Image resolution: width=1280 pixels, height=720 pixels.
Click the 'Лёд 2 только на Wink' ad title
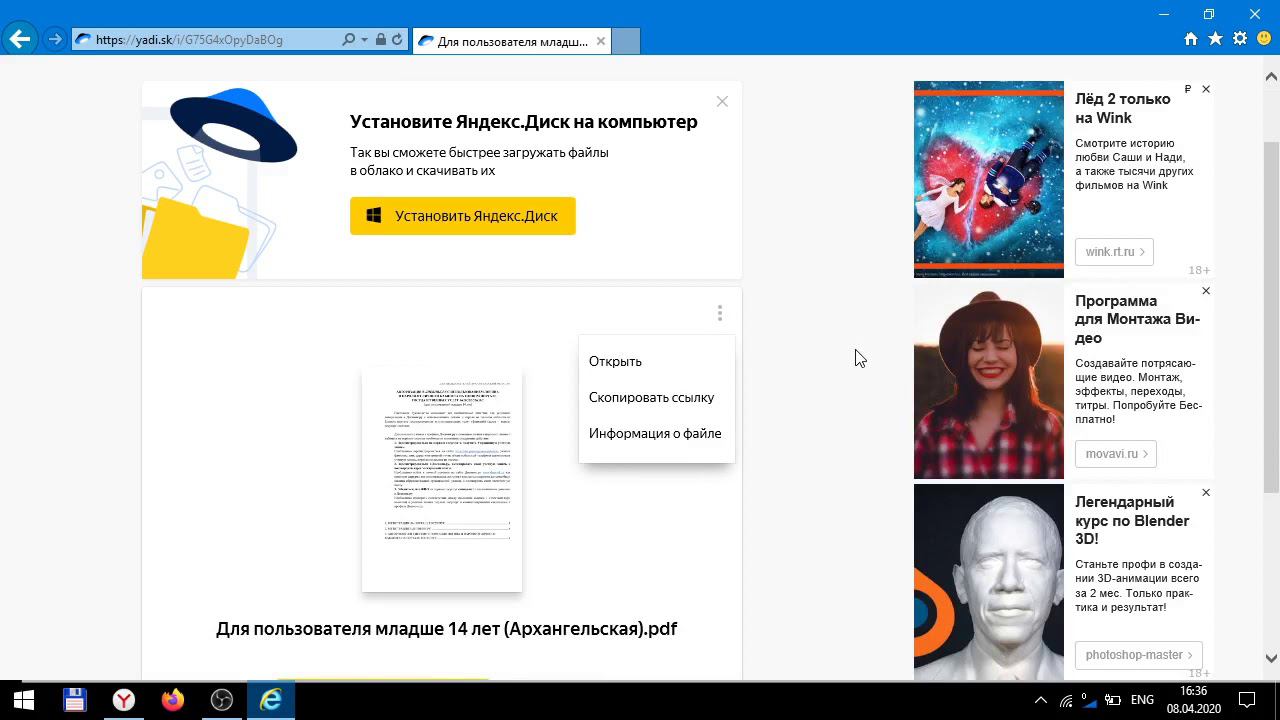pyautogui.click(x=1122, y=108)
